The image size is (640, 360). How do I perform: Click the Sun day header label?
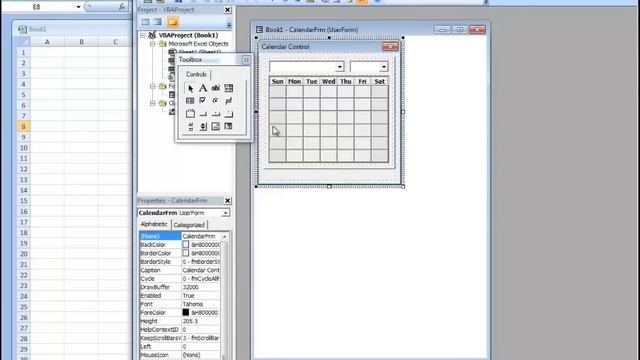pos(278,82)
